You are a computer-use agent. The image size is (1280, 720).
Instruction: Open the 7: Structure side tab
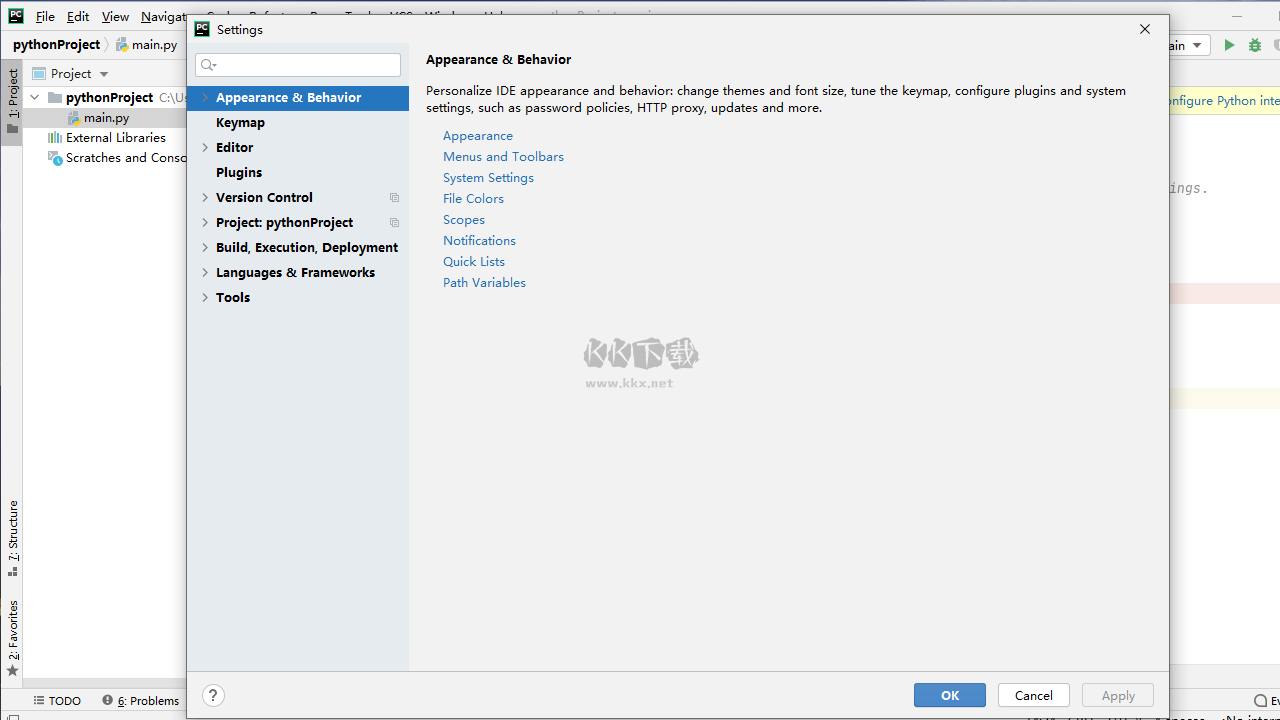tap(13, 537)
